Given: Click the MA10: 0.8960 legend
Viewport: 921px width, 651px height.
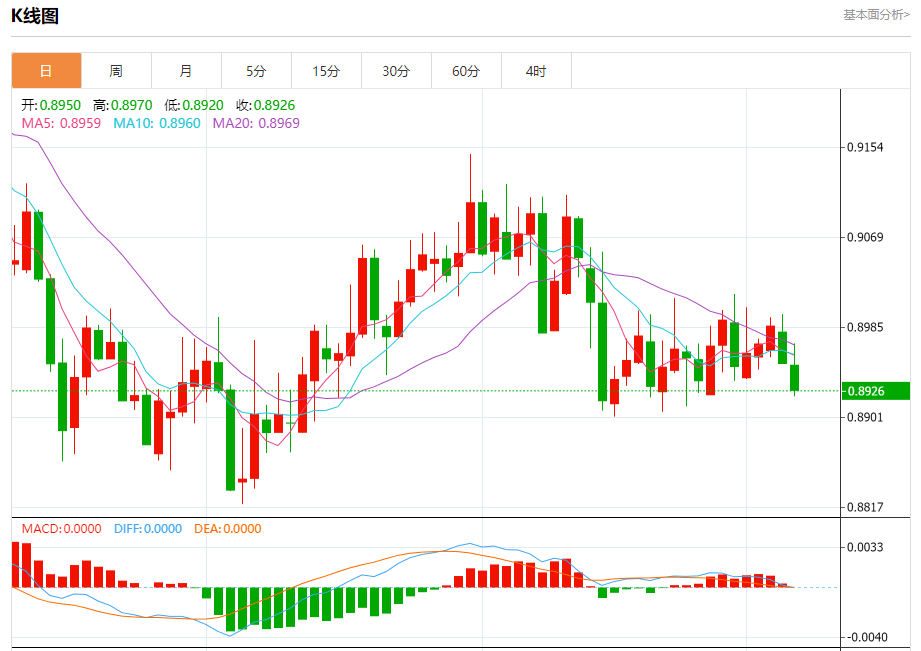Looking at the screenshot, I should point(157,123).
